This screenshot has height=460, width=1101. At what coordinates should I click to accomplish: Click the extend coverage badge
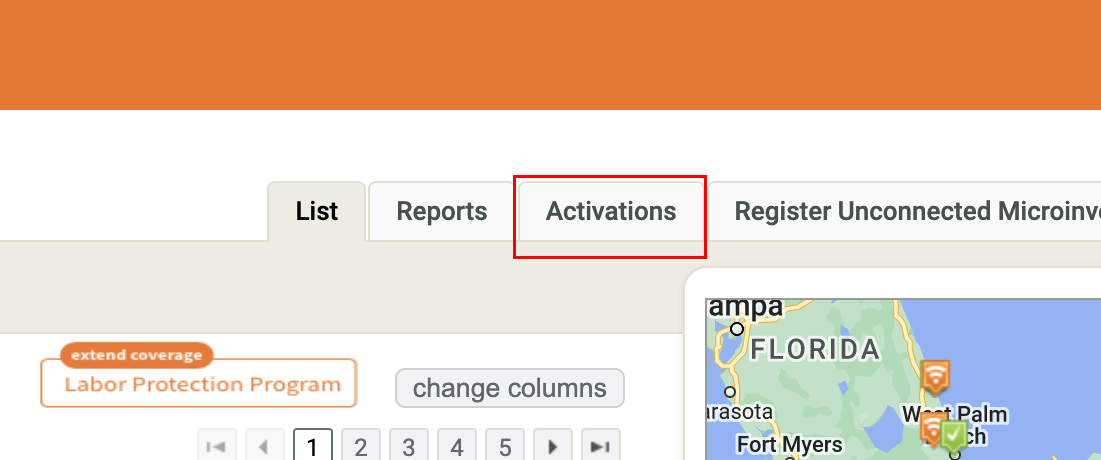137,355
